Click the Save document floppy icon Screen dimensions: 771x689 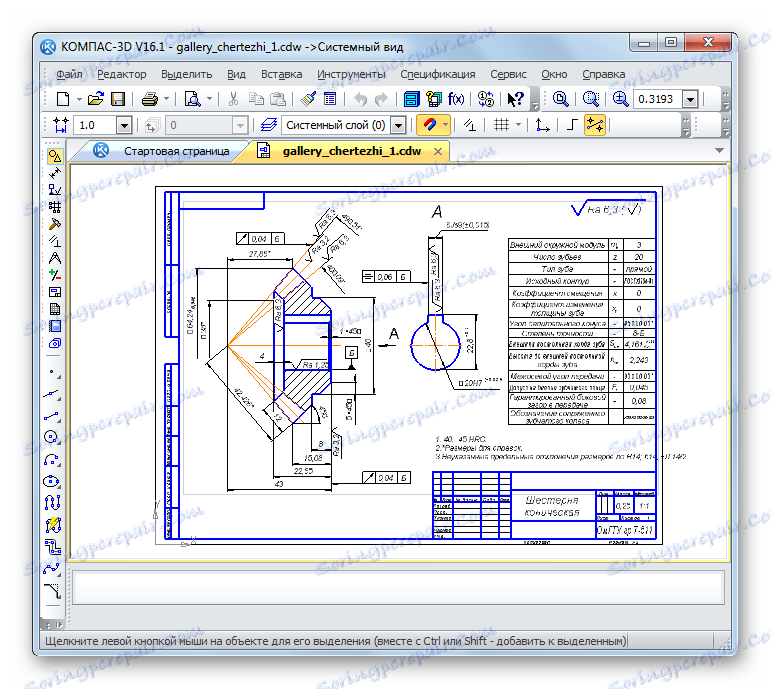click(118, 99)
